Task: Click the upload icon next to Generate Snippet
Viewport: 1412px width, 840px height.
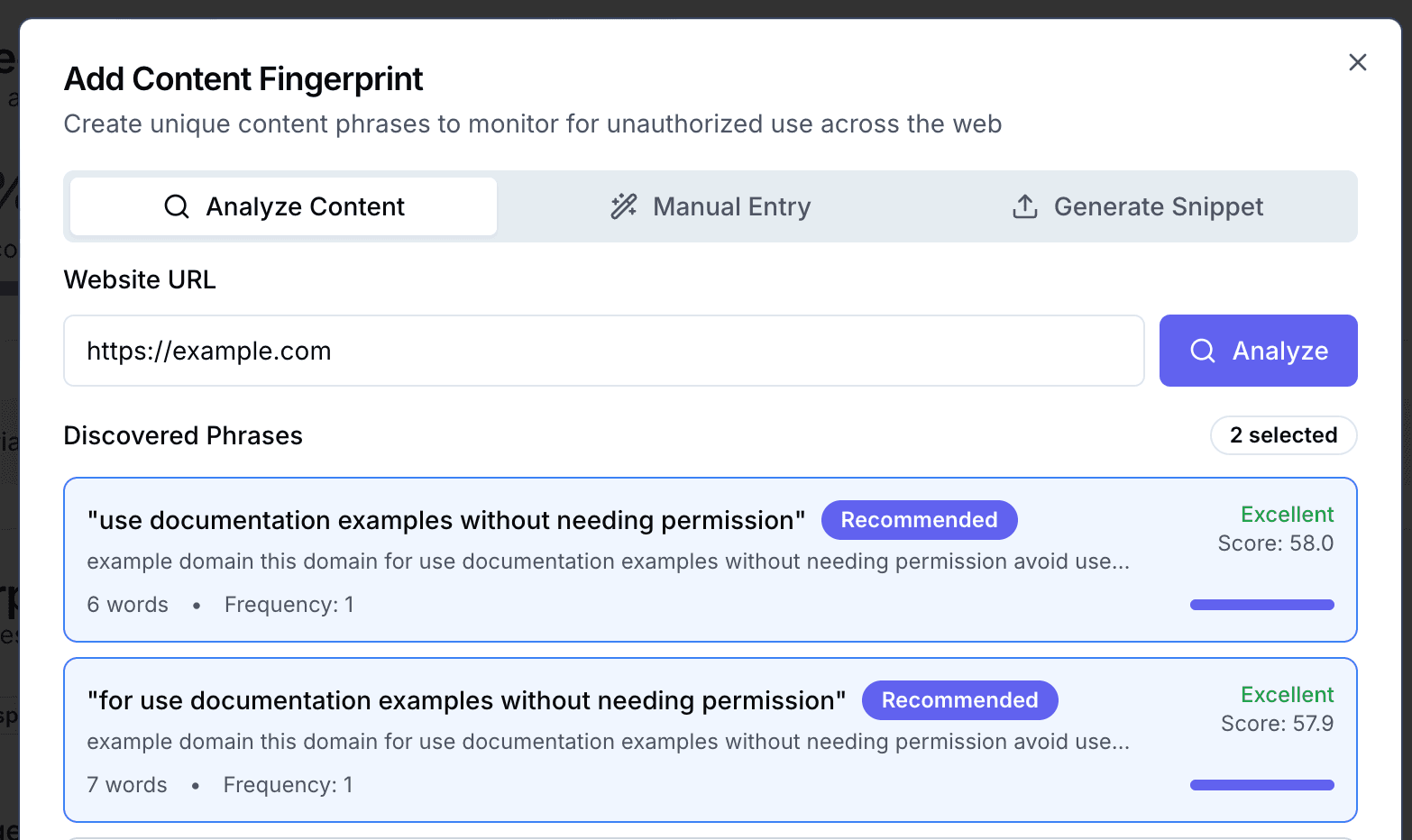Action: point(1024,206)
